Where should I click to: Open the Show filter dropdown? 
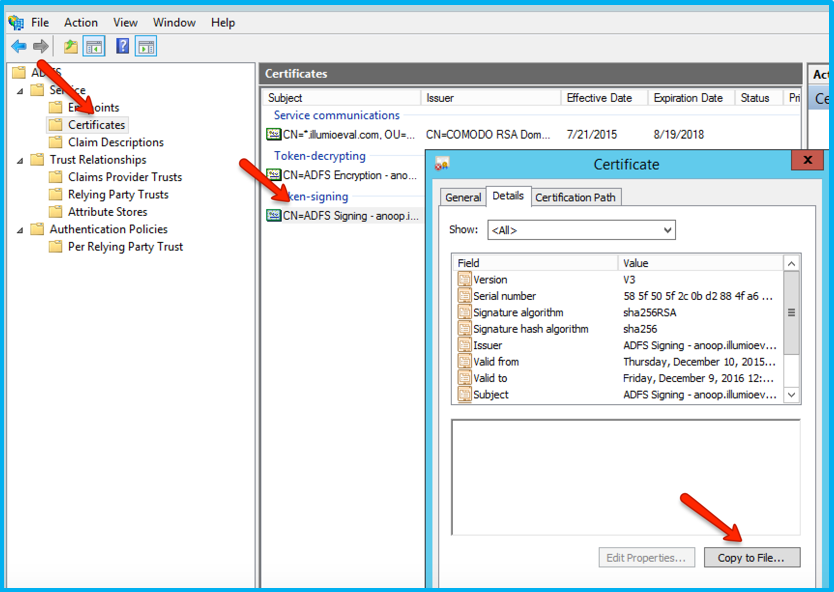pyautogui.click(x=581, y=230)
